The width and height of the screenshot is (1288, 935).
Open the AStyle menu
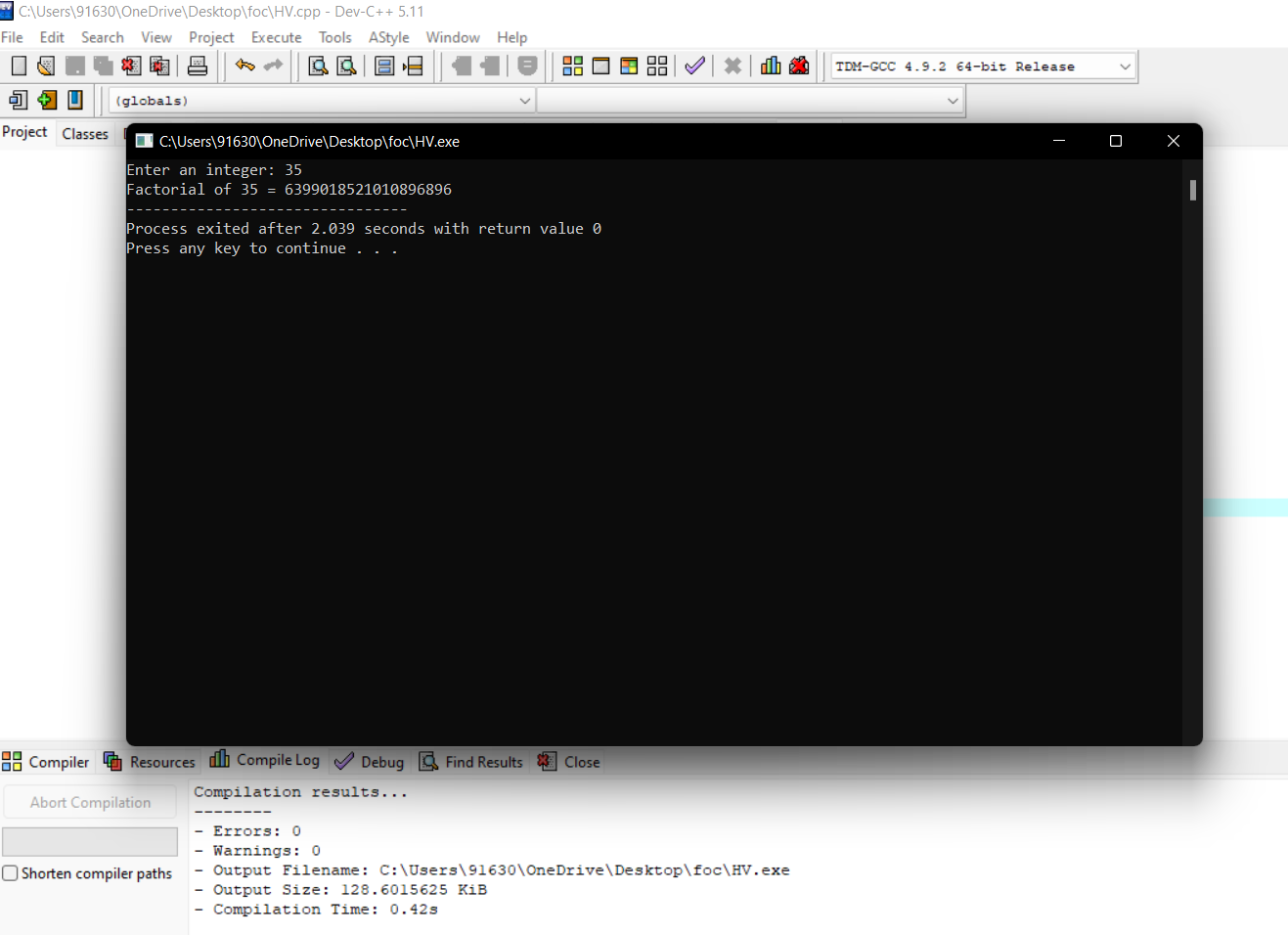pyautogui.click(x=388, y=37)
